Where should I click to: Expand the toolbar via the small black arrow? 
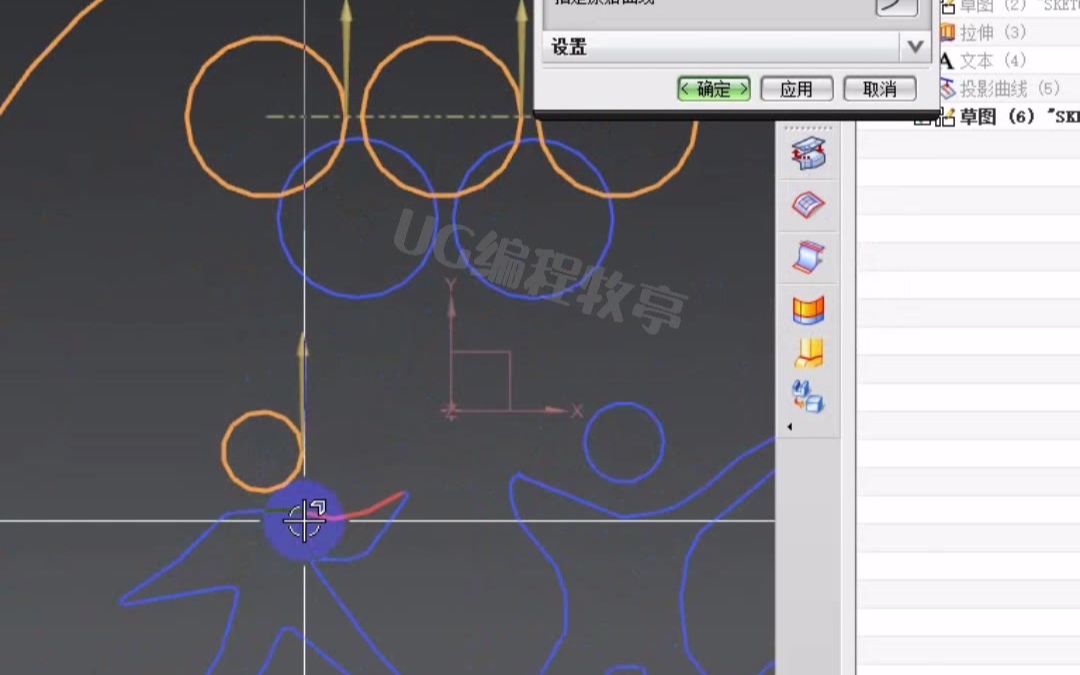790,427
